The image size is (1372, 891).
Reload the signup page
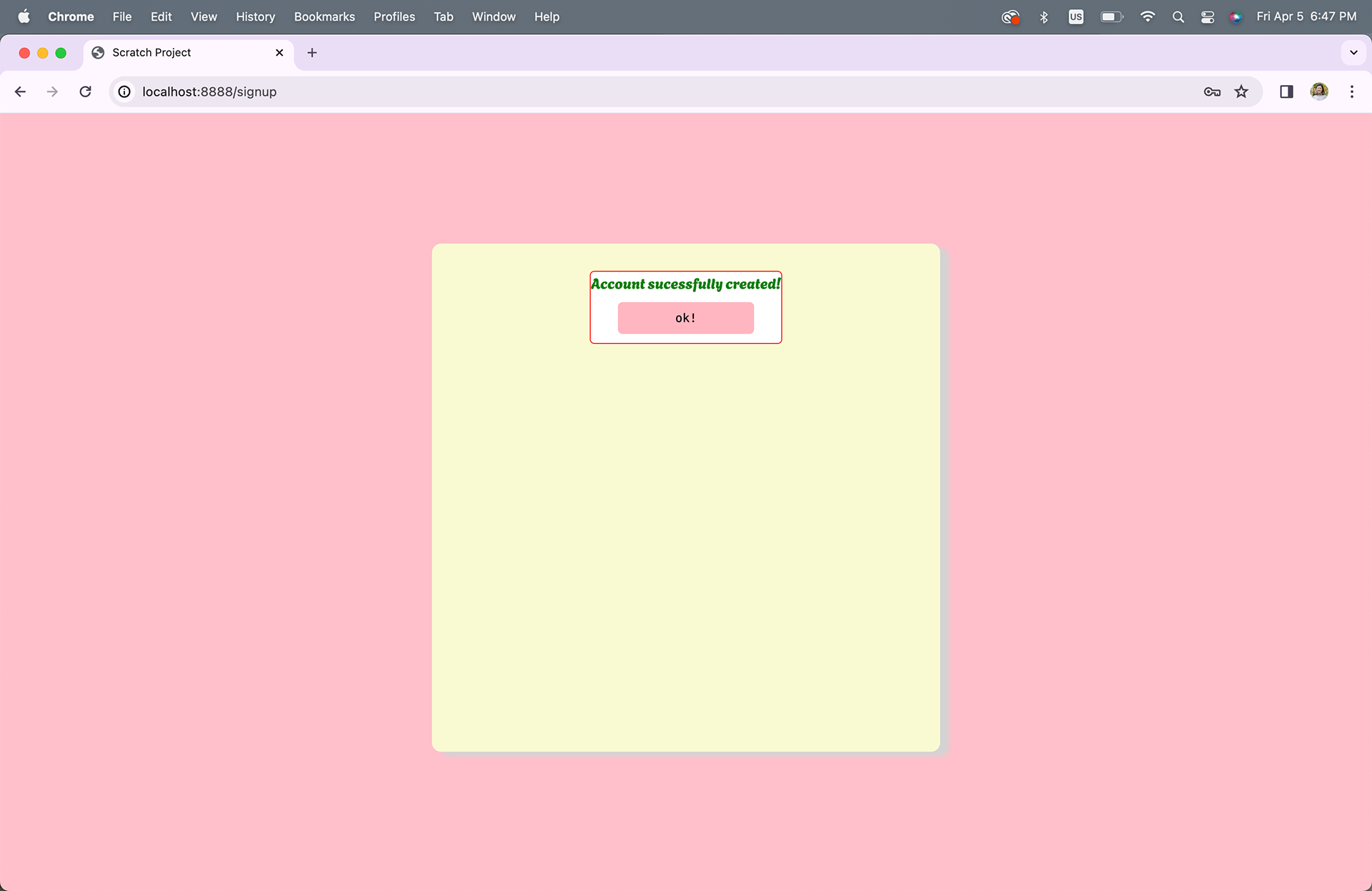pos(85,91)
